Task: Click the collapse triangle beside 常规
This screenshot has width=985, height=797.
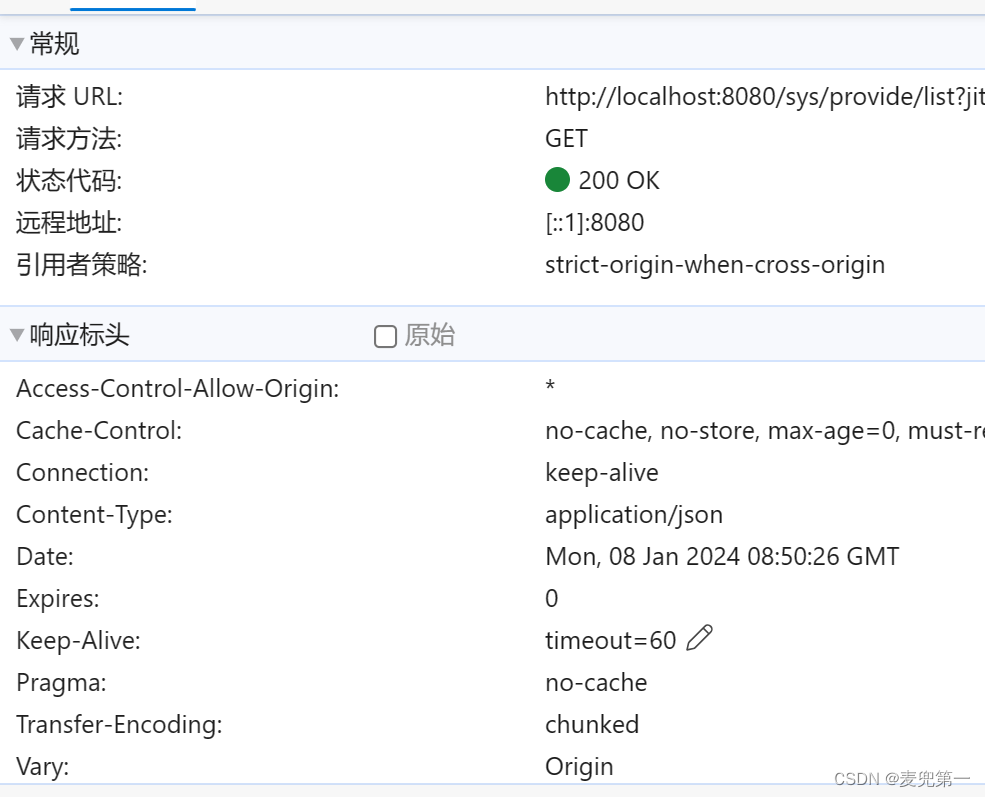Action: coord(16,43)
